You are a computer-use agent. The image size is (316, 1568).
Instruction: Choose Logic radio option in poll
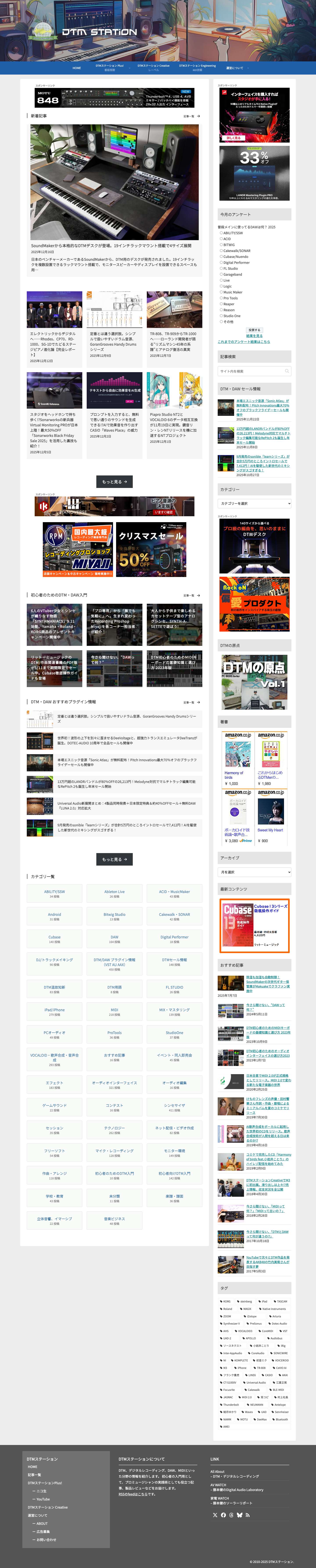(221, 286)
